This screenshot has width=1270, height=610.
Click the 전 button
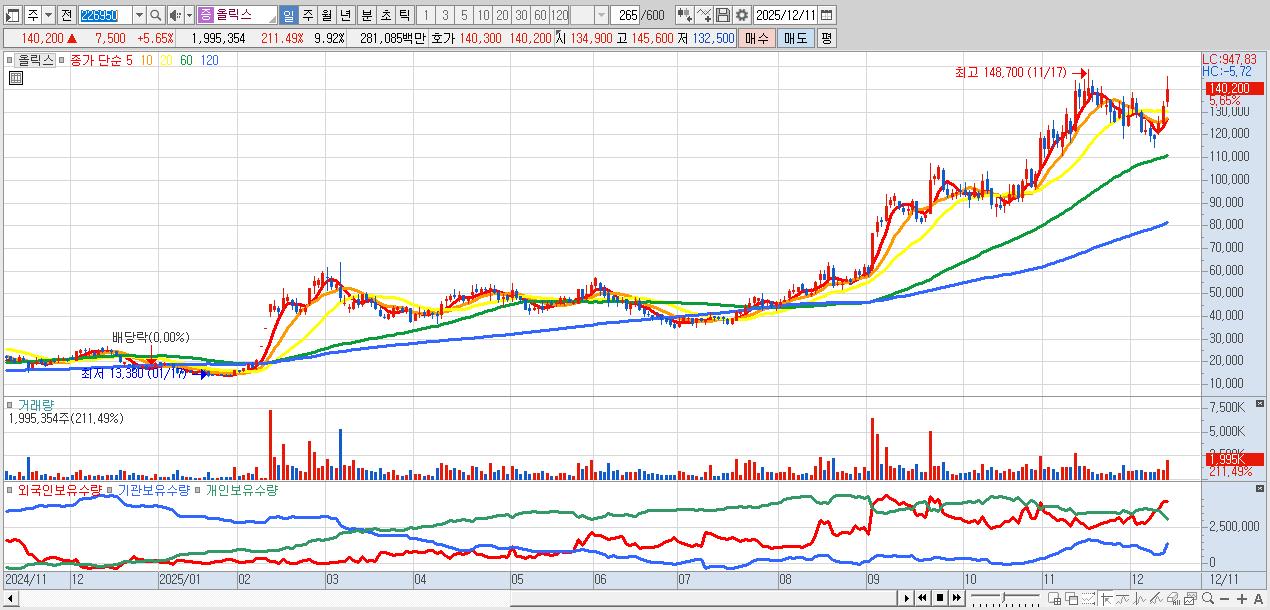[67, 15]
